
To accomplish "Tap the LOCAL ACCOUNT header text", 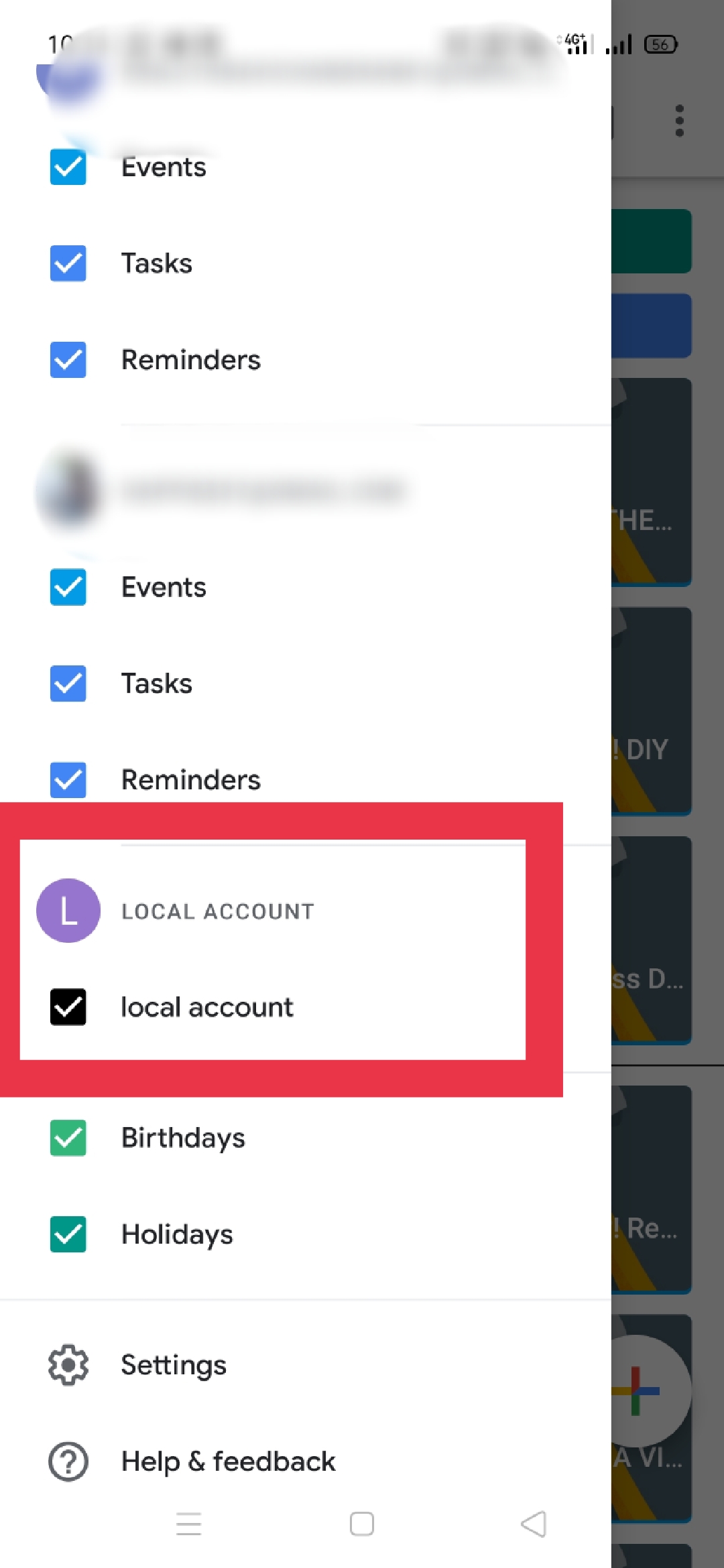I will pos(218,911).
